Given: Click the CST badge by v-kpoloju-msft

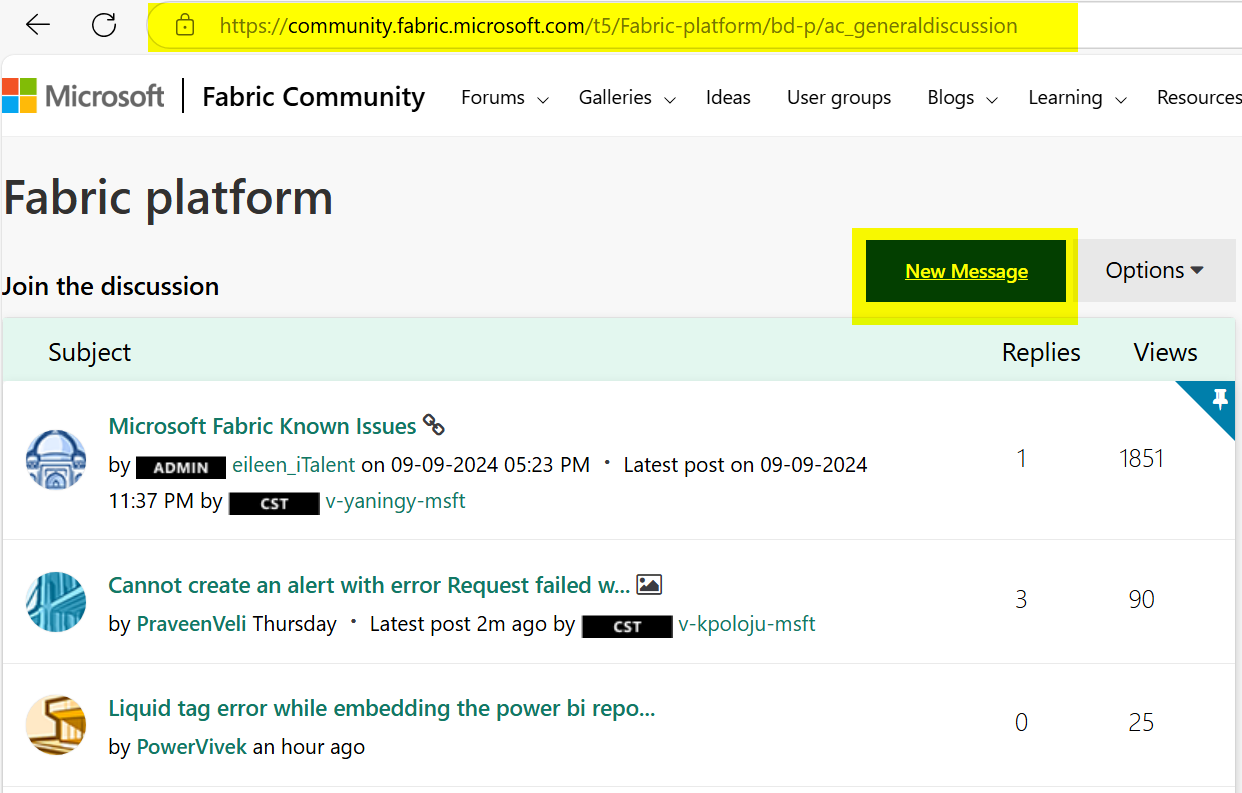Looking at the screenshot, I should 627,626.
